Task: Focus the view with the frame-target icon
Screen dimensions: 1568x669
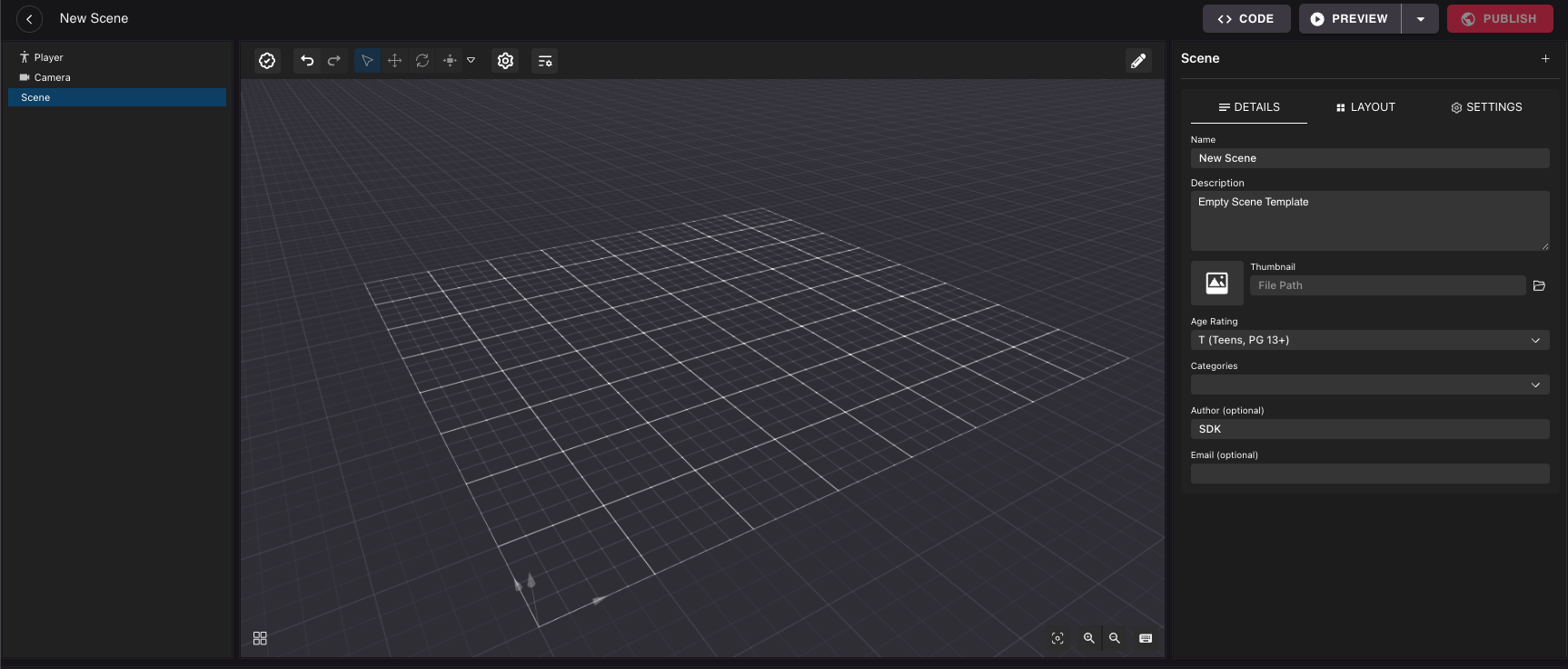Action: tap(1057, 638)
